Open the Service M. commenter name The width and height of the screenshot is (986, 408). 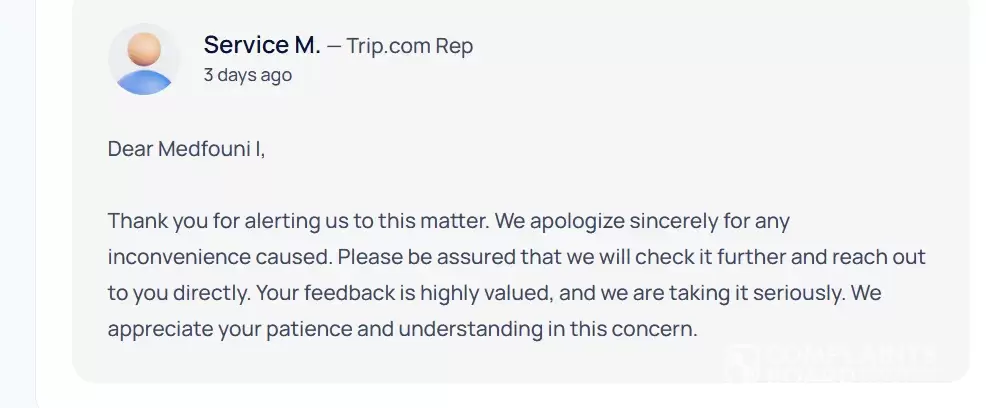[x=262, y=45]
